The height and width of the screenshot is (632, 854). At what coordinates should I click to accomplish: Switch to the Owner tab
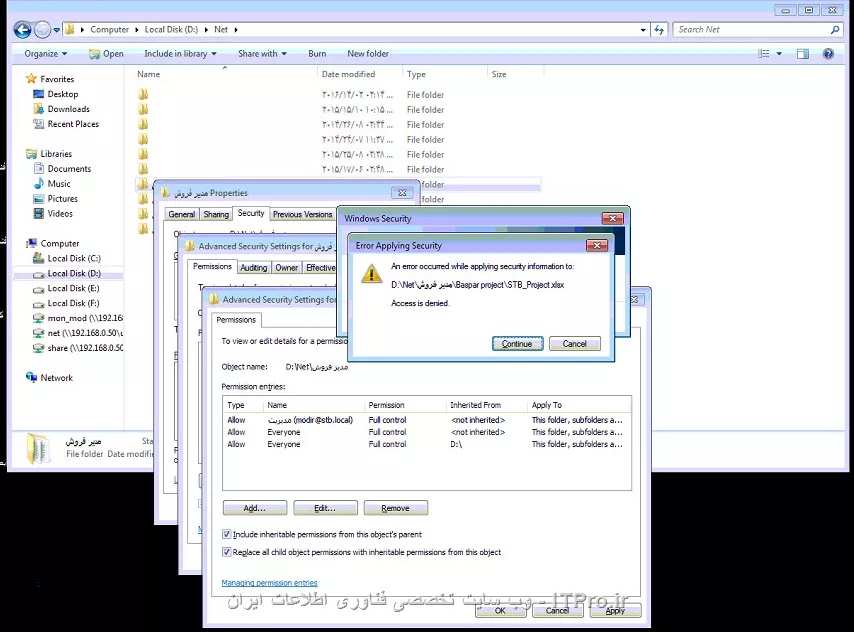coord(286,268)
